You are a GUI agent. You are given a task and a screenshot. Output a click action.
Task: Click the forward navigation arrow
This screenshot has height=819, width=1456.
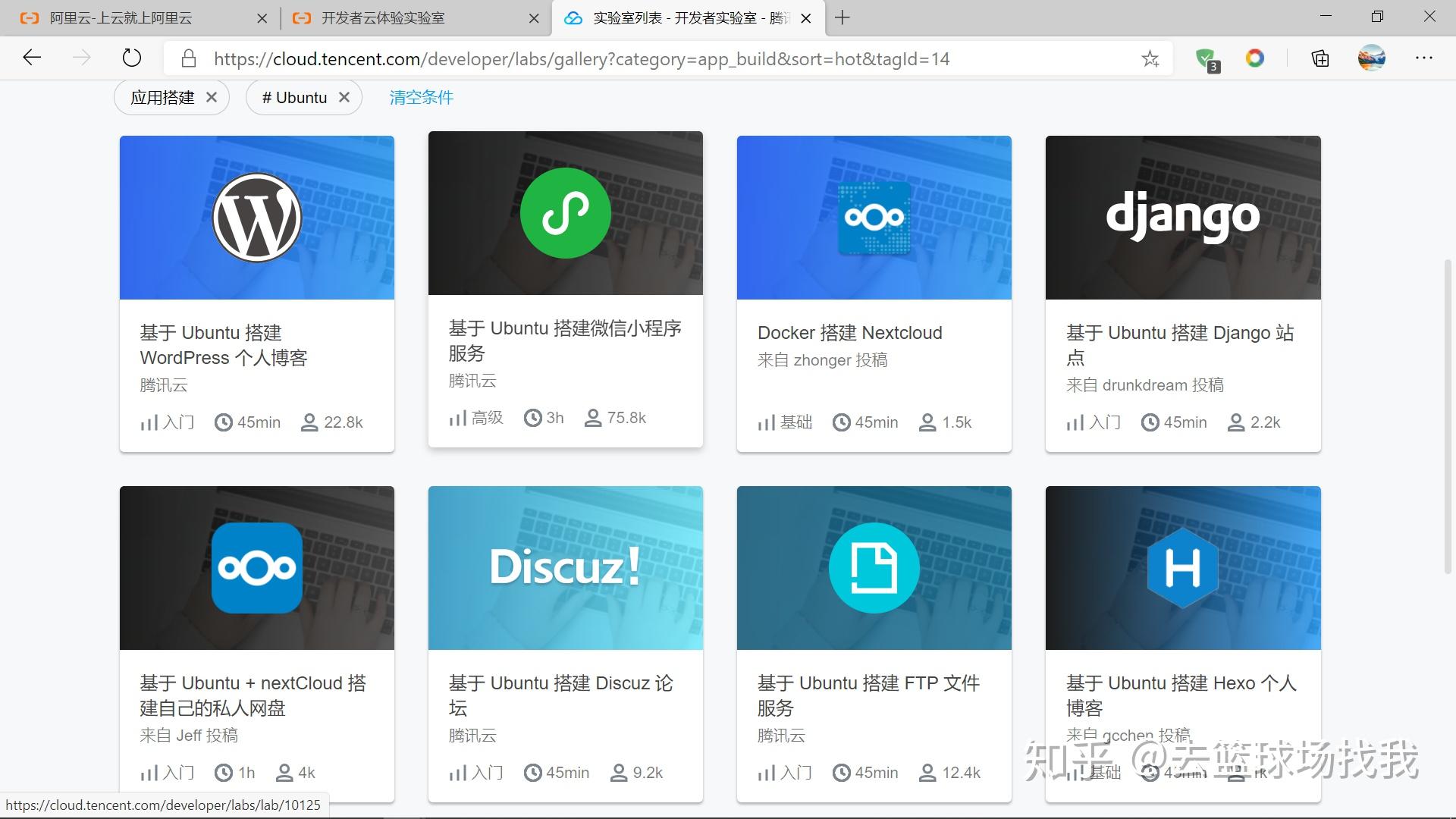[x=82, y=58]
